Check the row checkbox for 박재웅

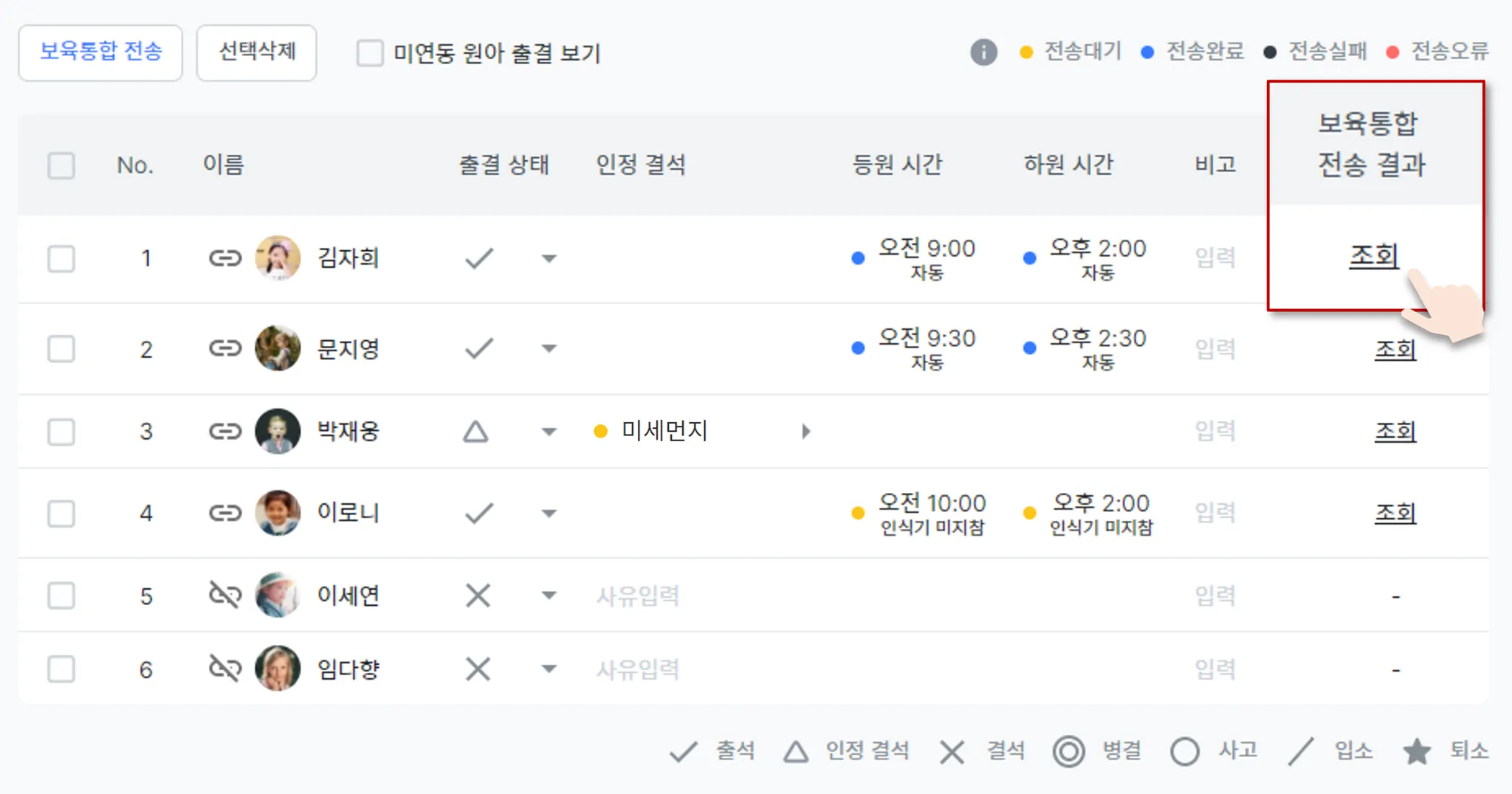pos(61,432)
